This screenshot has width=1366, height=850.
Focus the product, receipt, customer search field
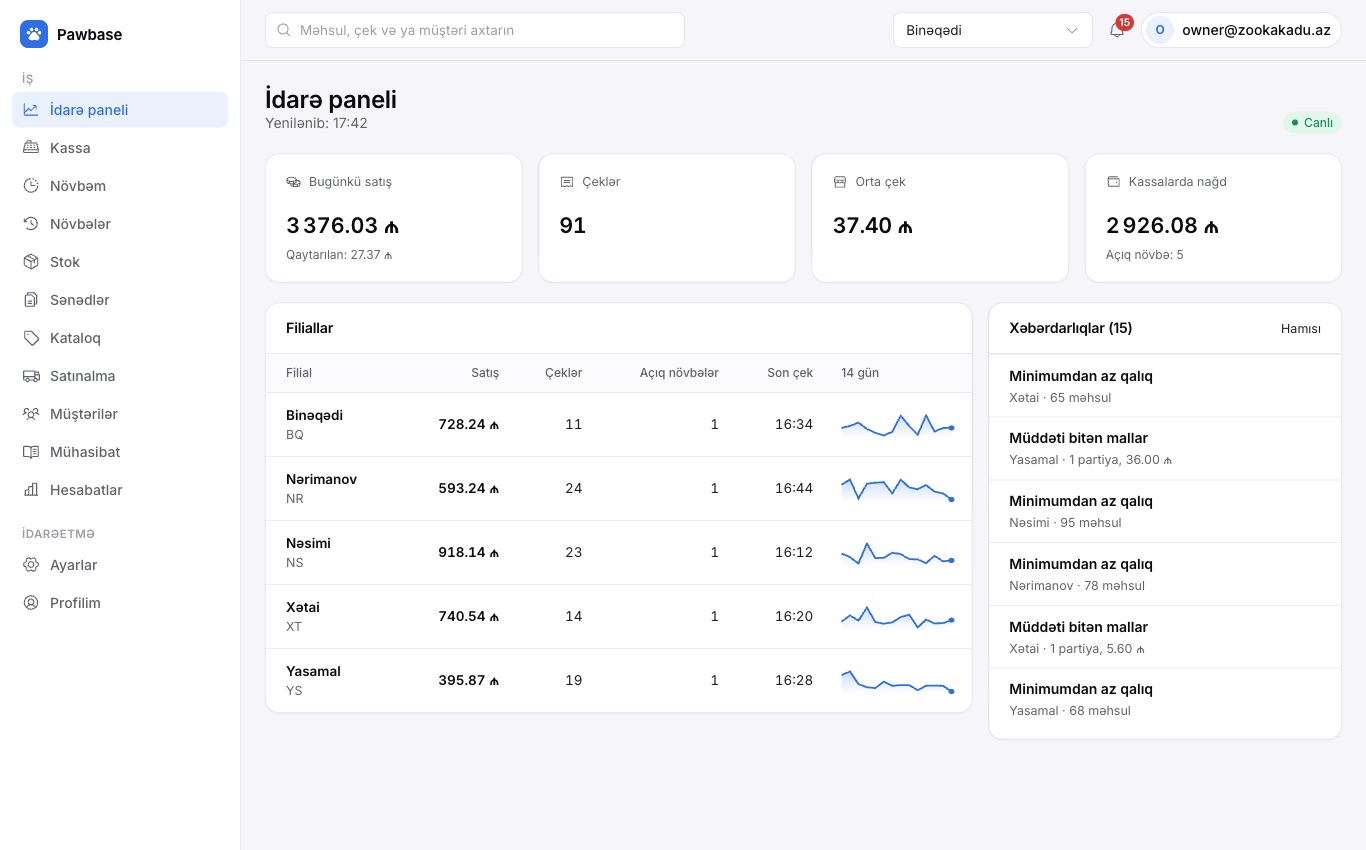pyautogui.click(x=475, y=30)
